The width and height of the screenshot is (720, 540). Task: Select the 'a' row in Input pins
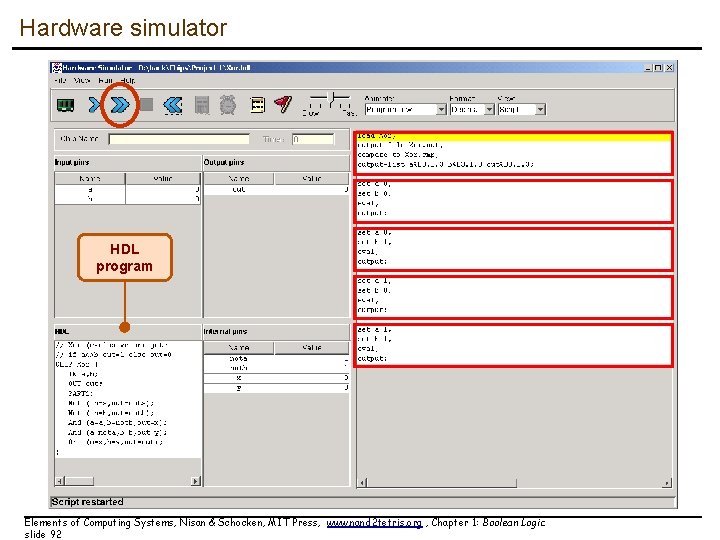point(128,190)
